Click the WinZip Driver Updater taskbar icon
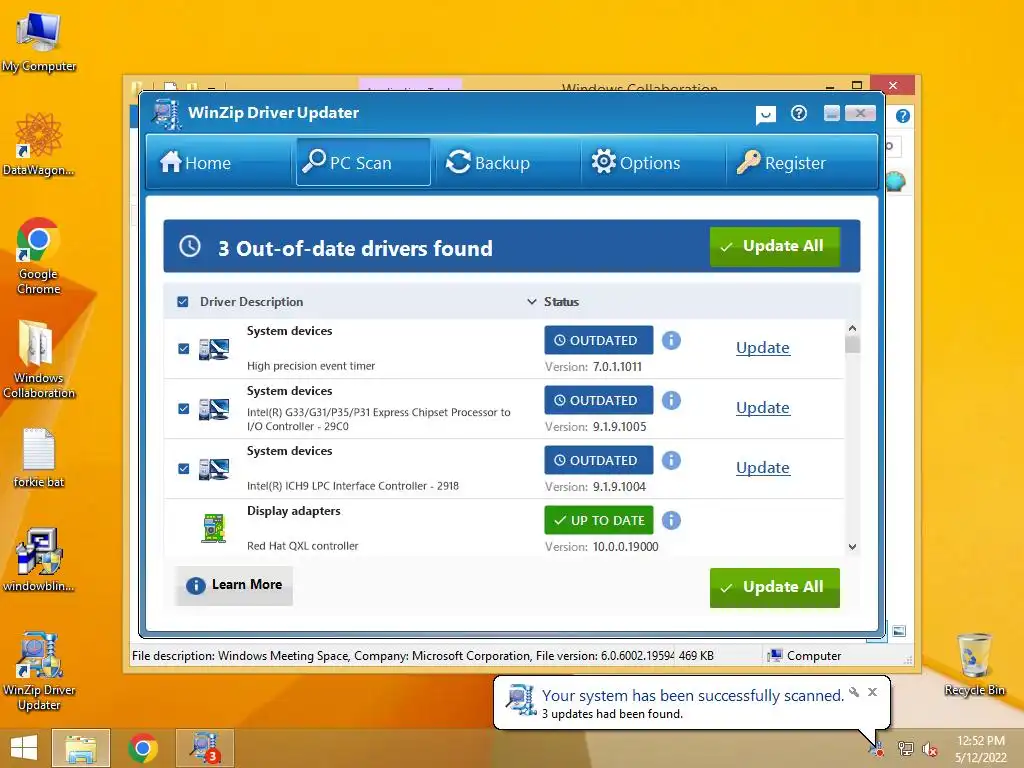 [x=204, y=748]
